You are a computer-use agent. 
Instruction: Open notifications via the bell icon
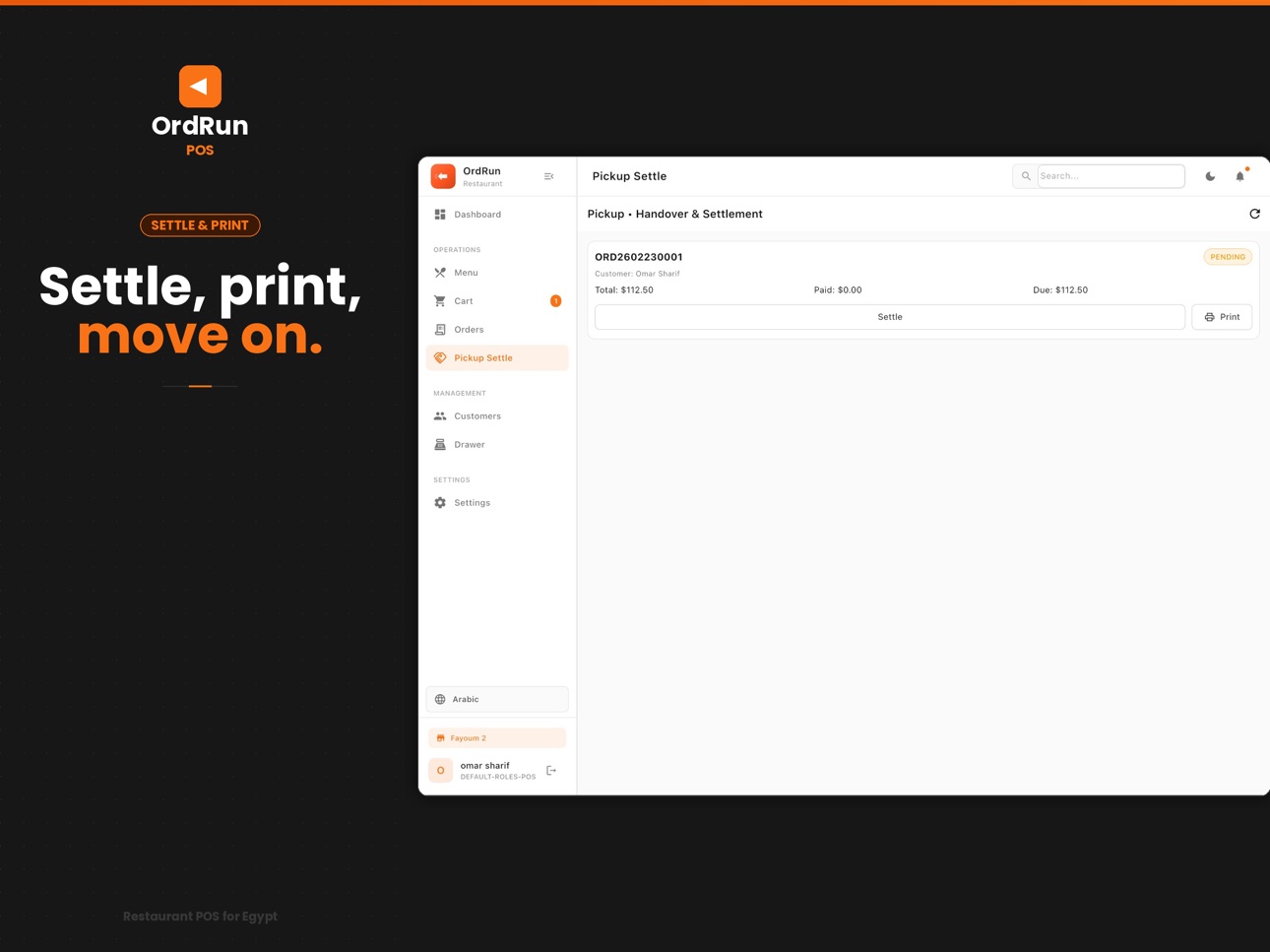tap(1239, 176)
